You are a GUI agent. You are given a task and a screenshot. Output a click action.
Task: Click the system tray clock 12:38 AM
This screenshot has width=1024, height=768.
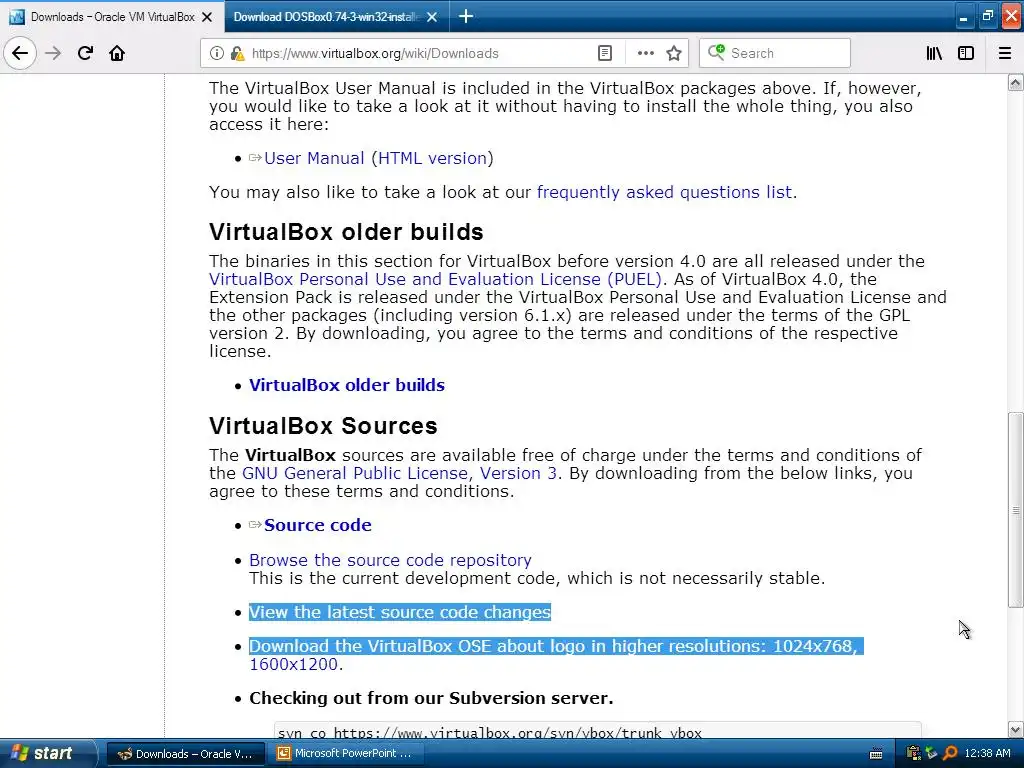[x=987, y=754]
